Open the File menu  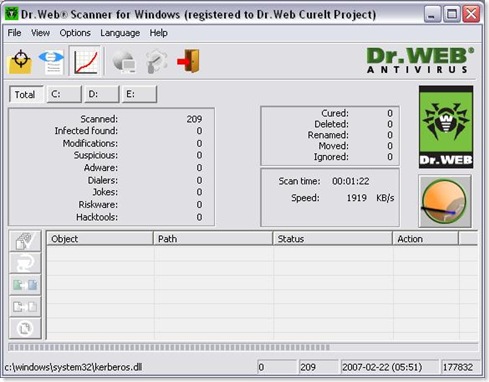point(14,33)
